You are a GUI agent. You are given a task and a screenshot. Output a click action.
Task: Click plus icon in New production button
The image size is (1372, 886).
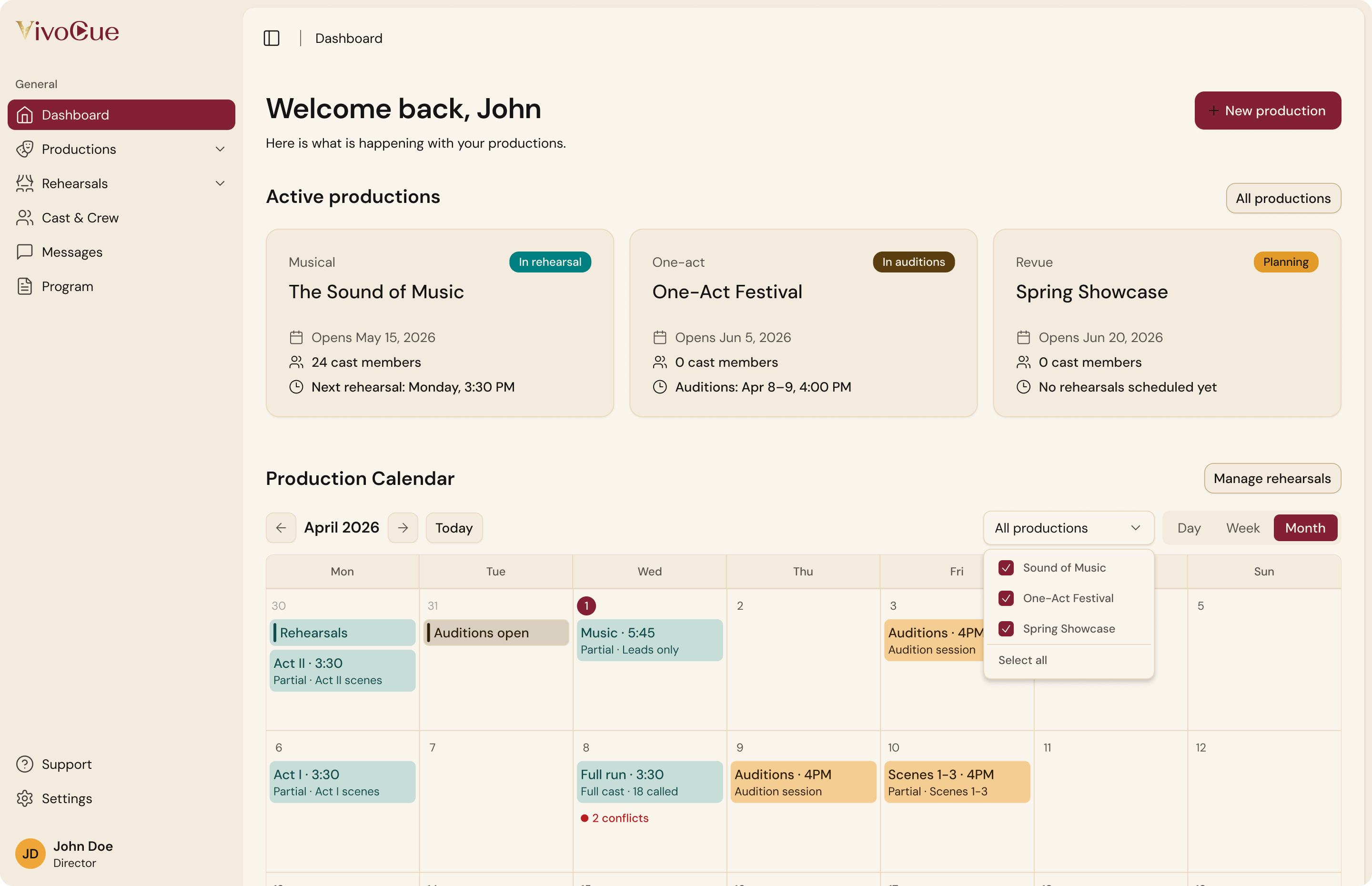click(x=1214, y=111)
